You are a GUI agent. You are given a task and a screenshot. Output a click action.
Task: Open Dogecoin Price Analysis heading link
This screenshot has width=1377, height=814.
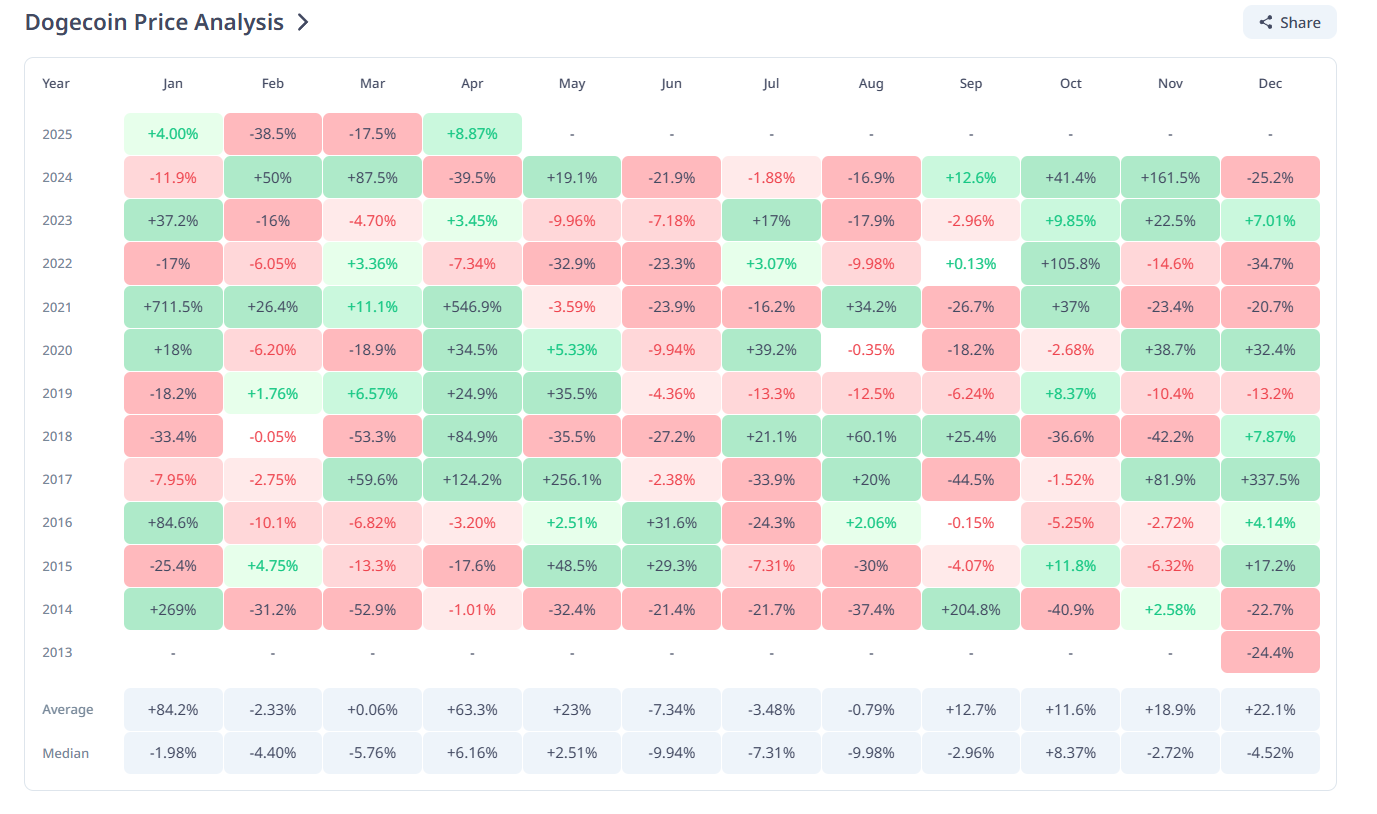click(x=154, y=22)
